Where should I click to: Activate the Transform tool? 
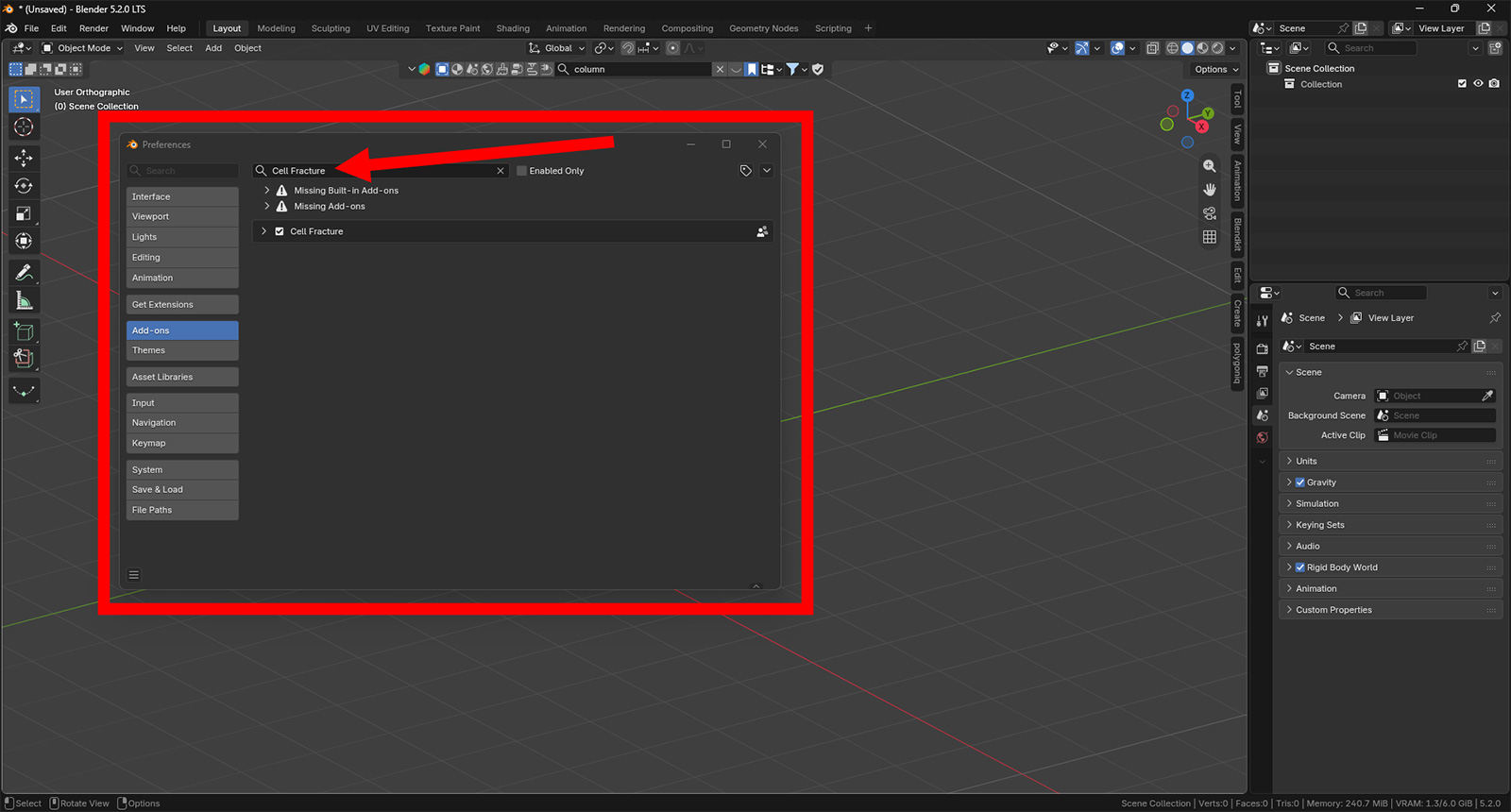pos(24,241)
